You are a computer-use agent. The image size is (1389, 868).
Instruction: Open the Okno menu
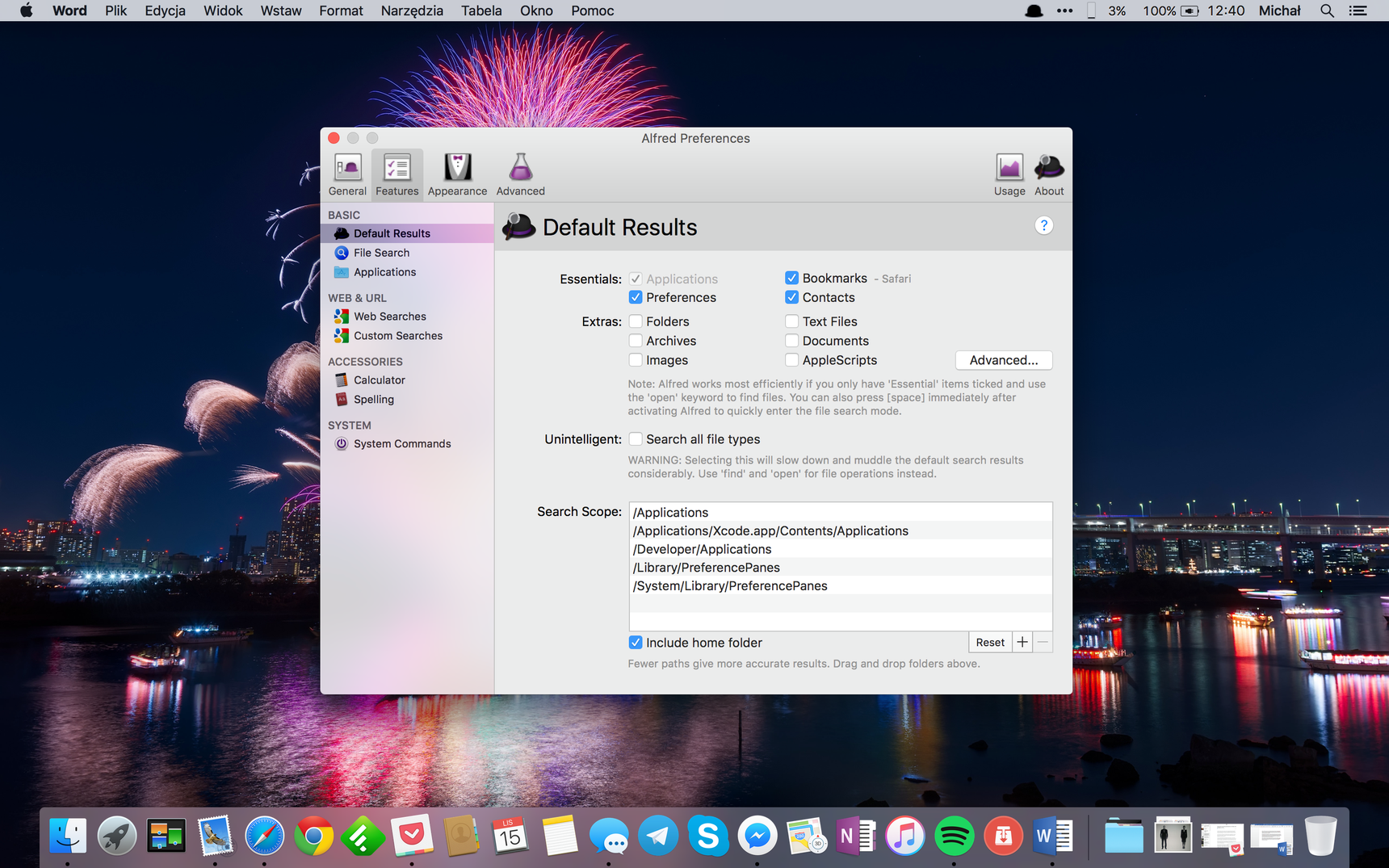(536, 10)
